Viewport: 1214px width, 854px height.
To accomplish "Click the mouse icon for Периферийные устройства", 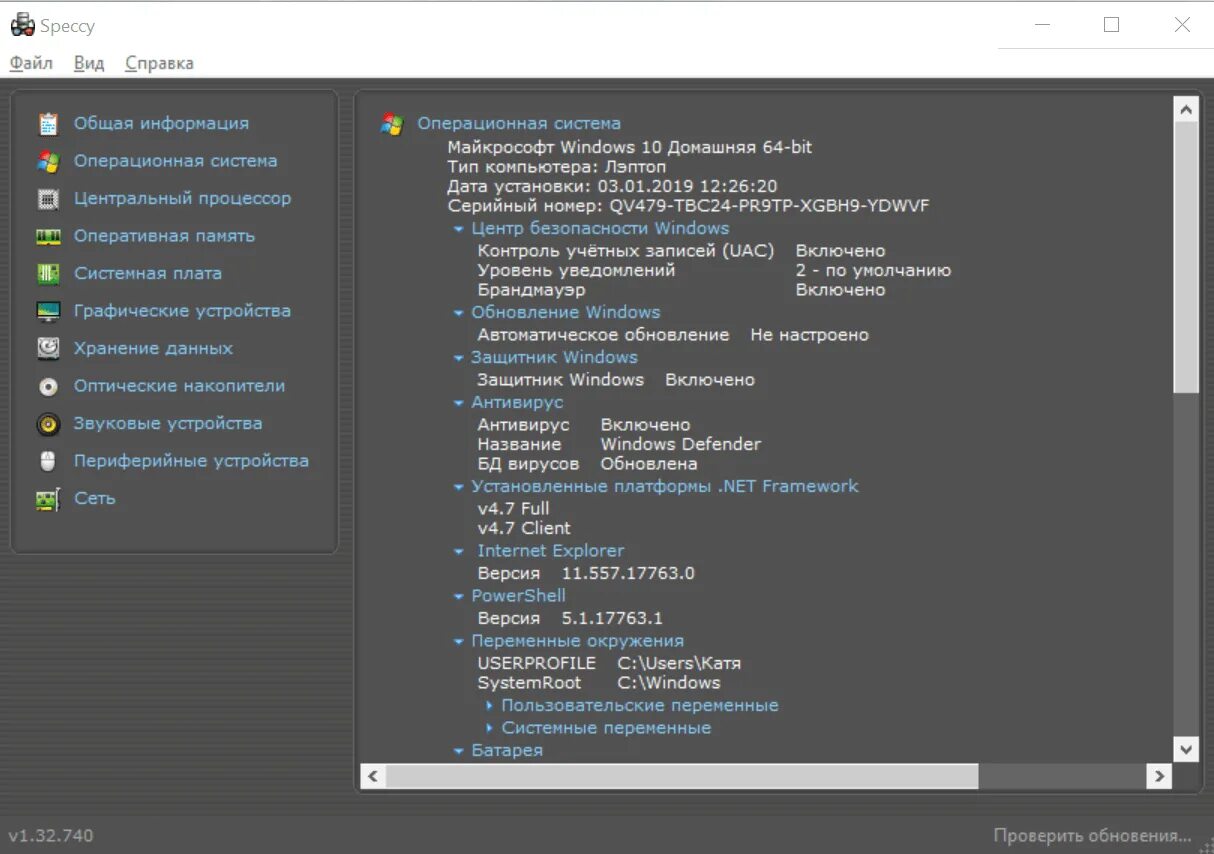I will tap(48, 462).
